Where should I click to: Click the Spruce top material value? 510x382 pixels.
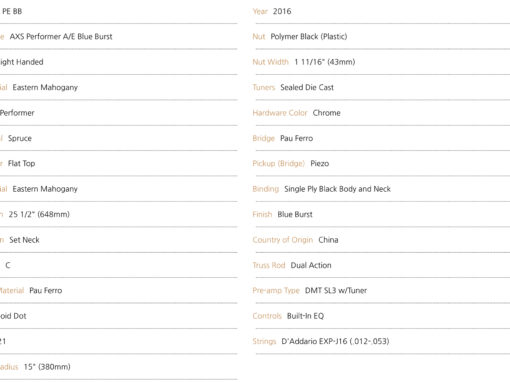pyautogui.click(x=20, y=138)
